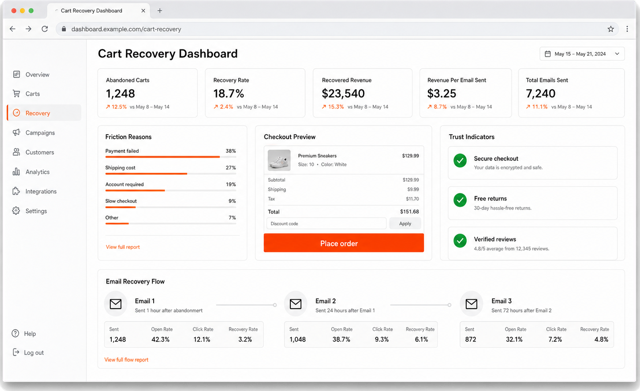
Task: Click the Email 2 Click Rate 9.3% value
Action: [382, 339]
